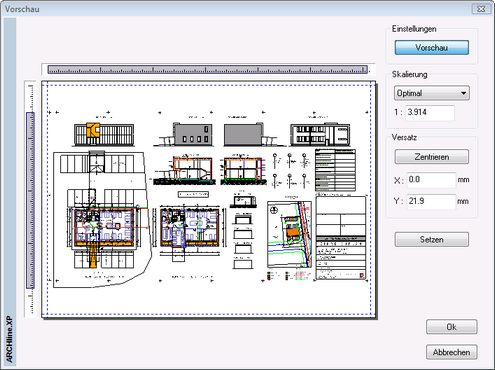Click the X offset field showing 0.0
The width and height of the screenshot is (495, 370).
pyautogui.click(x=431, y=180)
